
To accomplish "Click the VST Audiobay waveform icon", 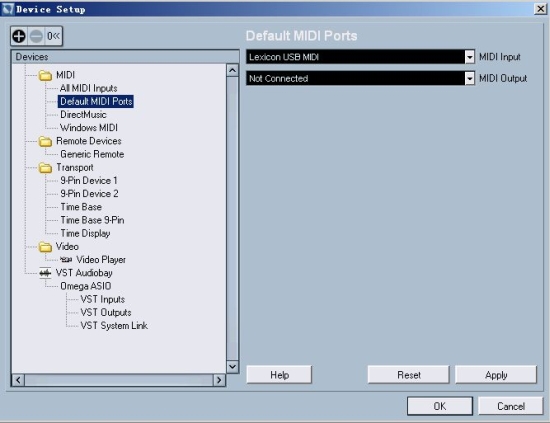I will [45, 273].
